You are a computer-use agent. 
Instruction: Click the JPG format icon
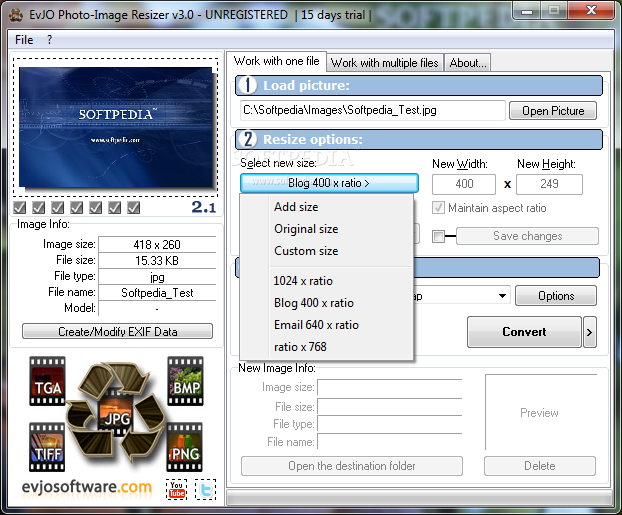[x=117, y=413]
